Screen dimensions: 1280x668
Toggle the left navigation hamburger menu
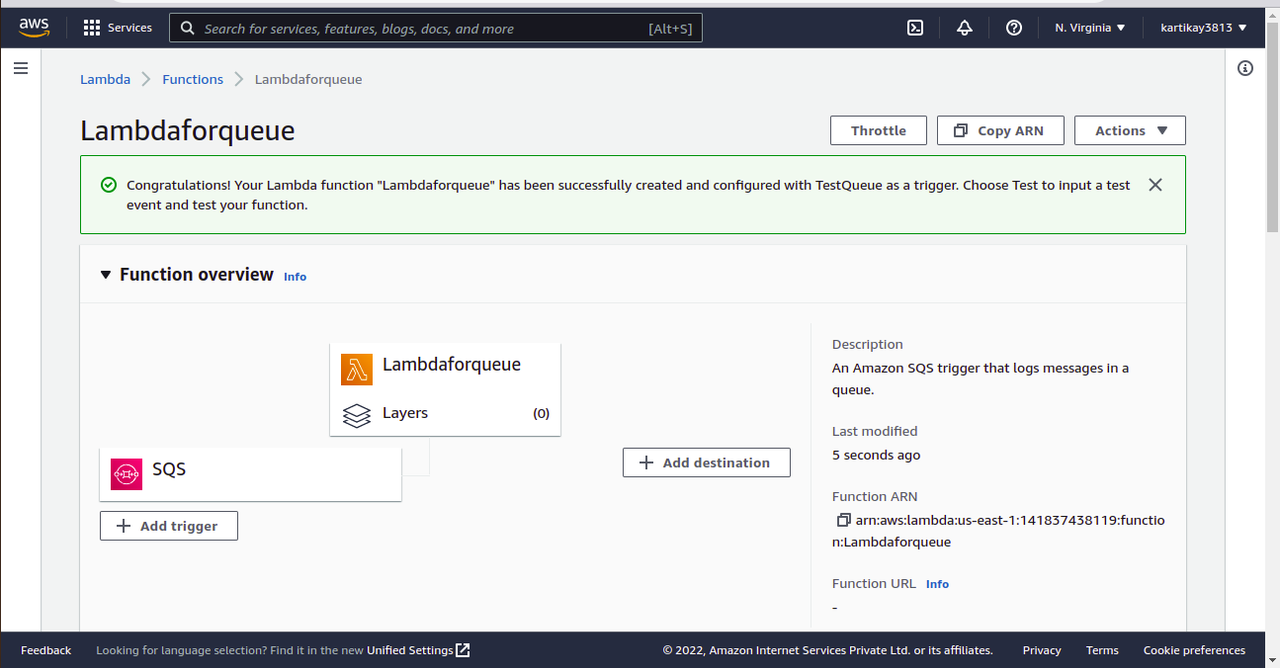click(21, 68)
